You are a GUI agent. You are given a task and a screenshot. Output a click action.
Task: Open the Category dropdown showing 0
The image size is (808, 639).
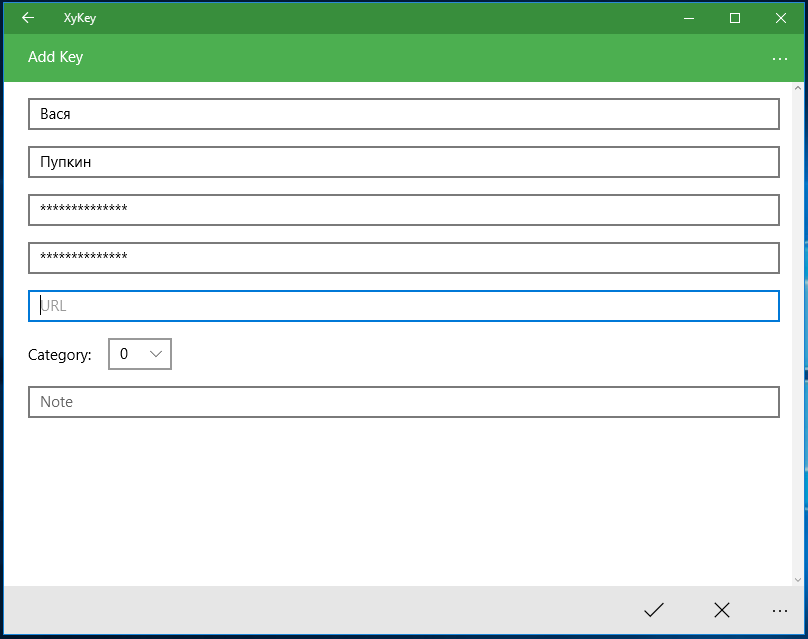(x=140, y=354)
